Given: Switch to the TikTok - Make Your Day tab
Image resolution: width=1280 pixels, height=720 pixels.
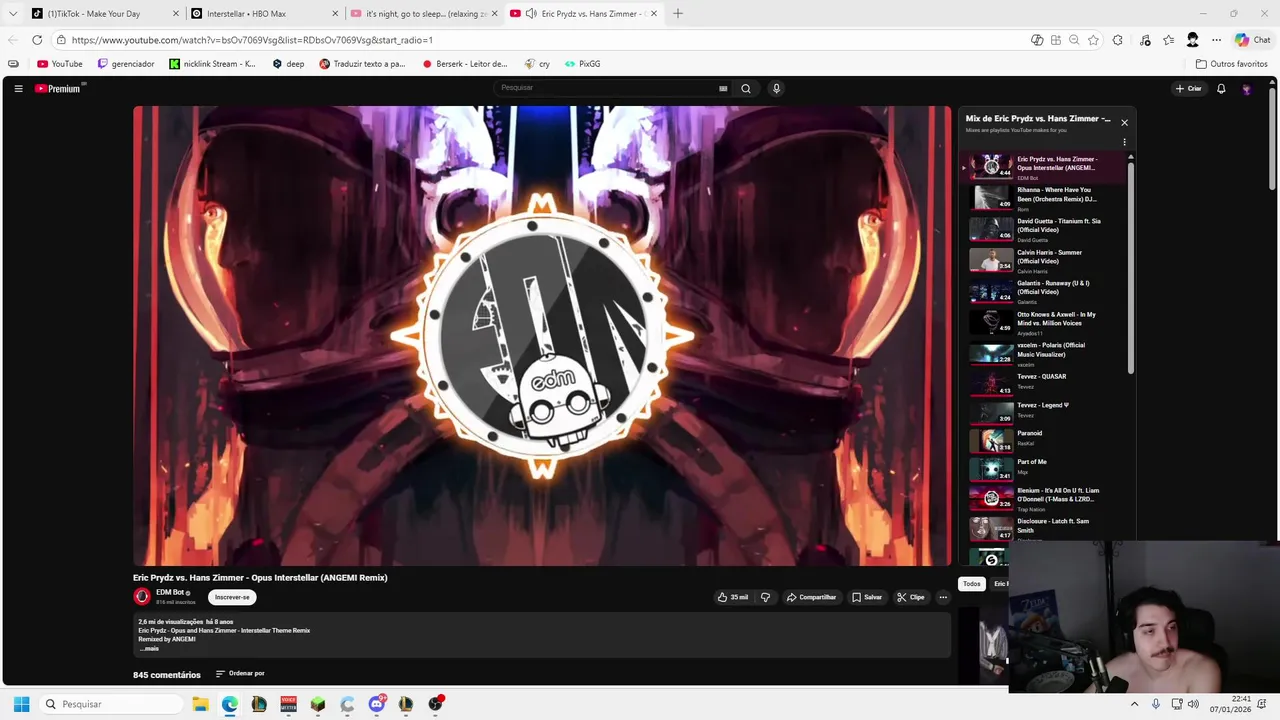Looking at the screenshot, I should [104, 14].
